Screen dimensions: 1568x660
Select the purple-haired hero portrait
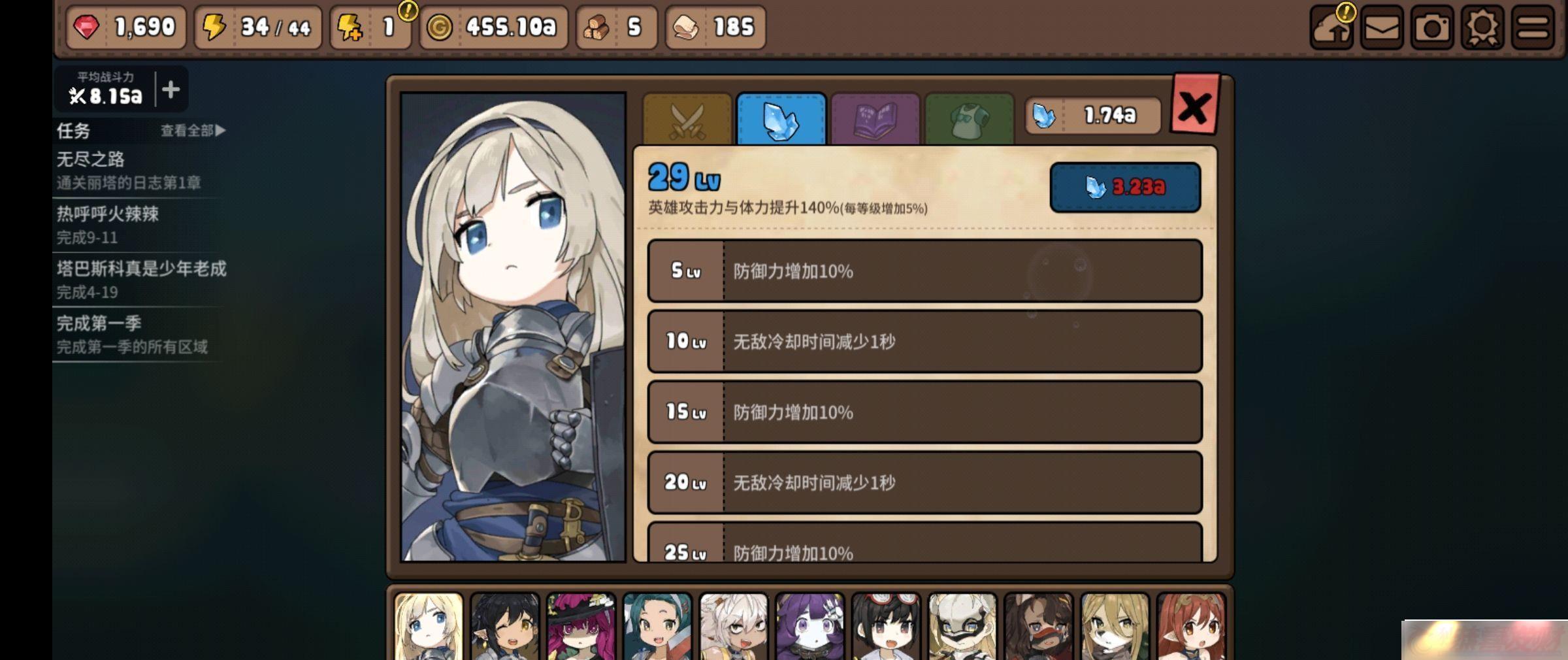pyautogui.click(x=809, y=626)
